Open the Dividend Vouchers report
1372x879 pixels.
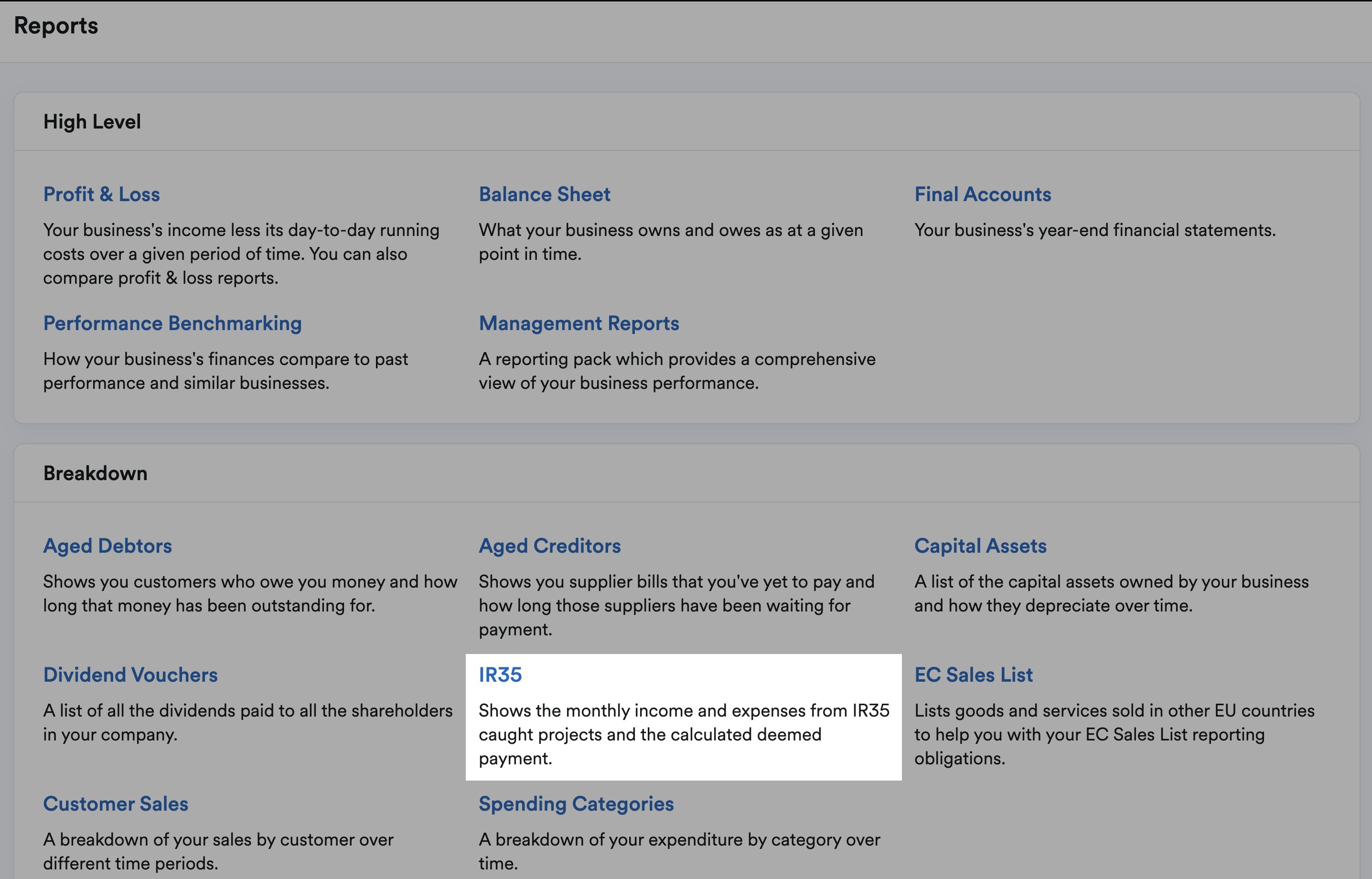coord(130,675)
